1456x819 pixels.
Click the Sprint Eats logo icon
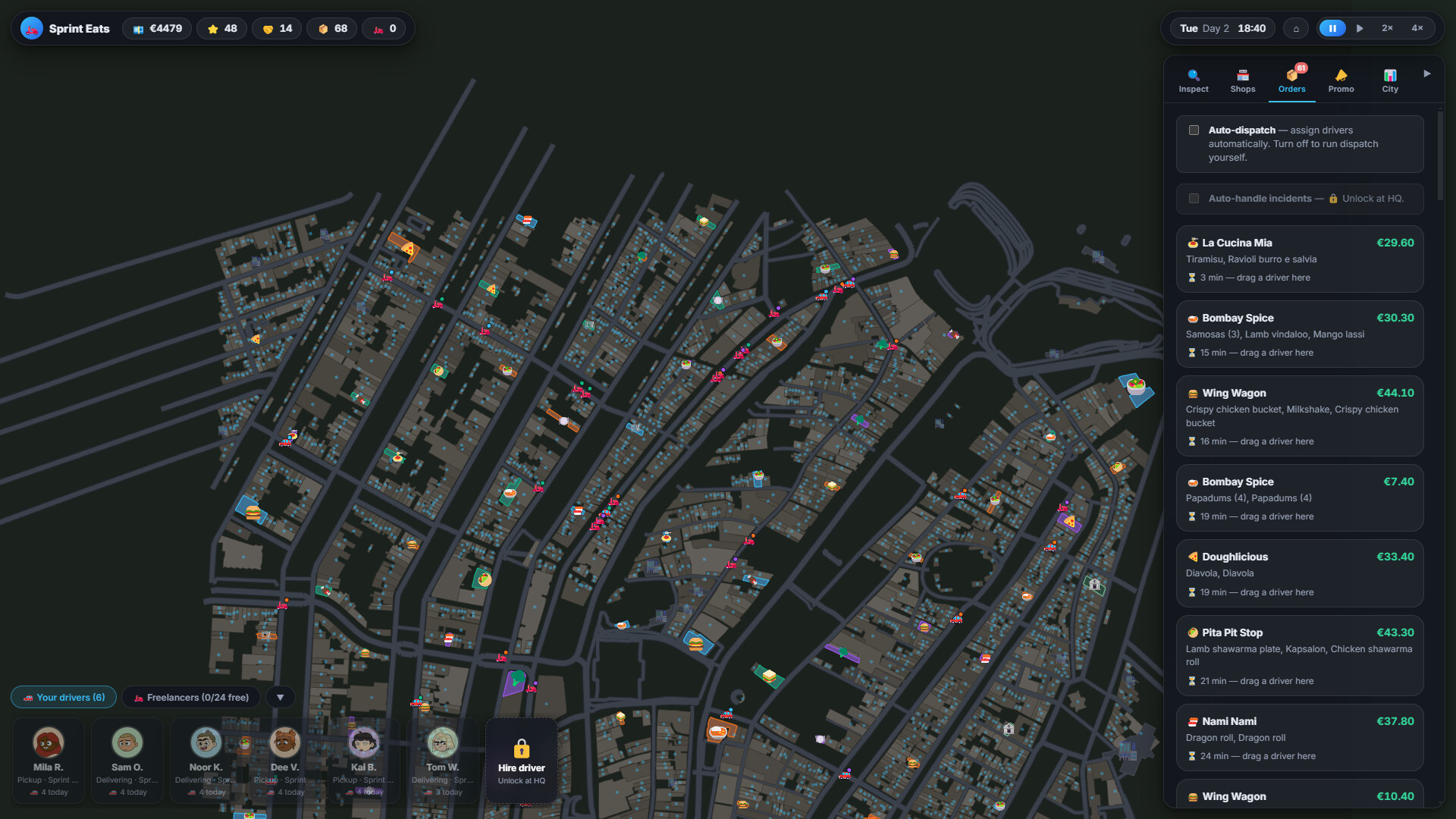coord(31,29)
